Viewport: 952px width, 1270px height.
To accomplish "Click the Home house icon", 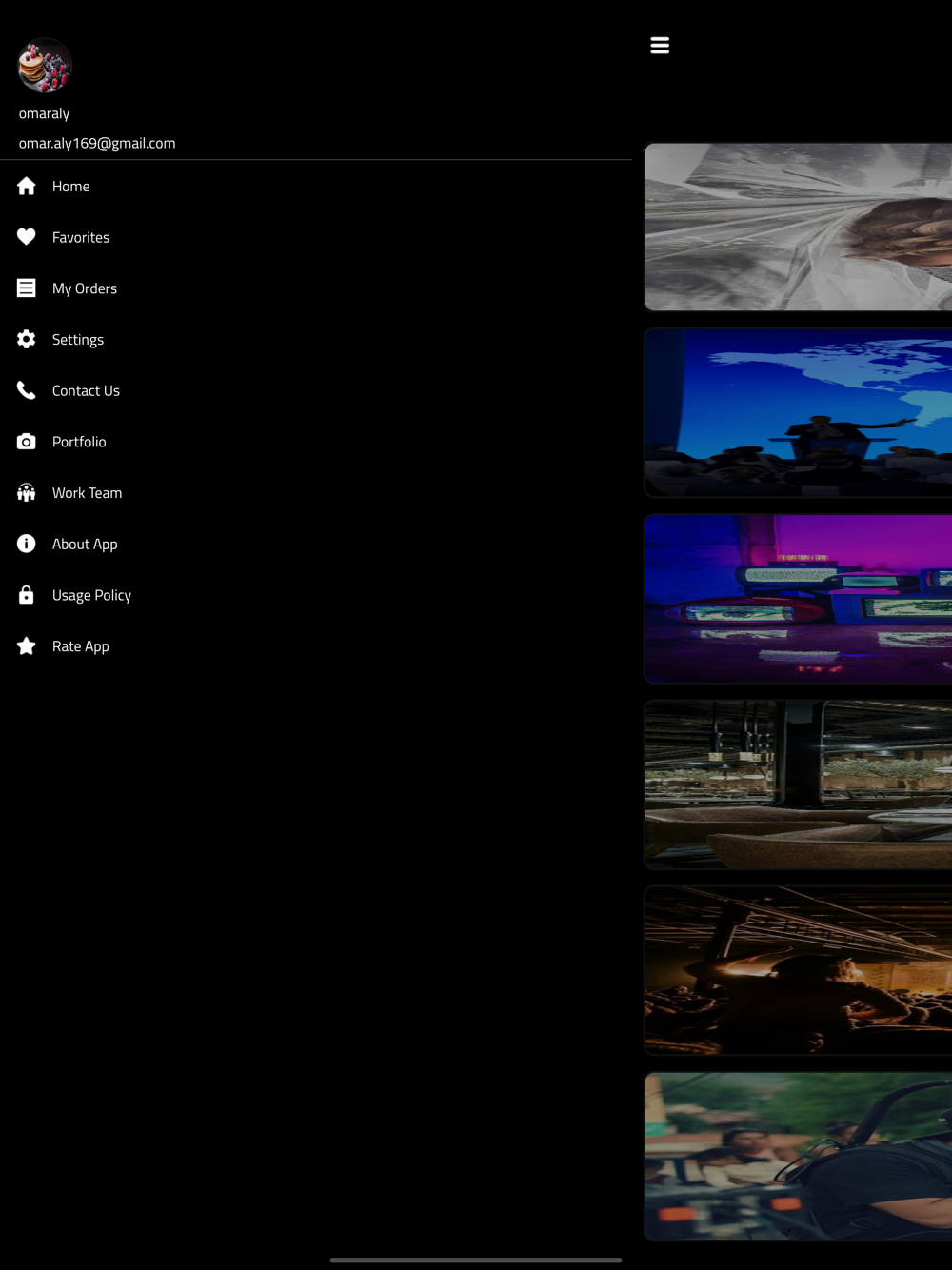I will tap(27, 186).
